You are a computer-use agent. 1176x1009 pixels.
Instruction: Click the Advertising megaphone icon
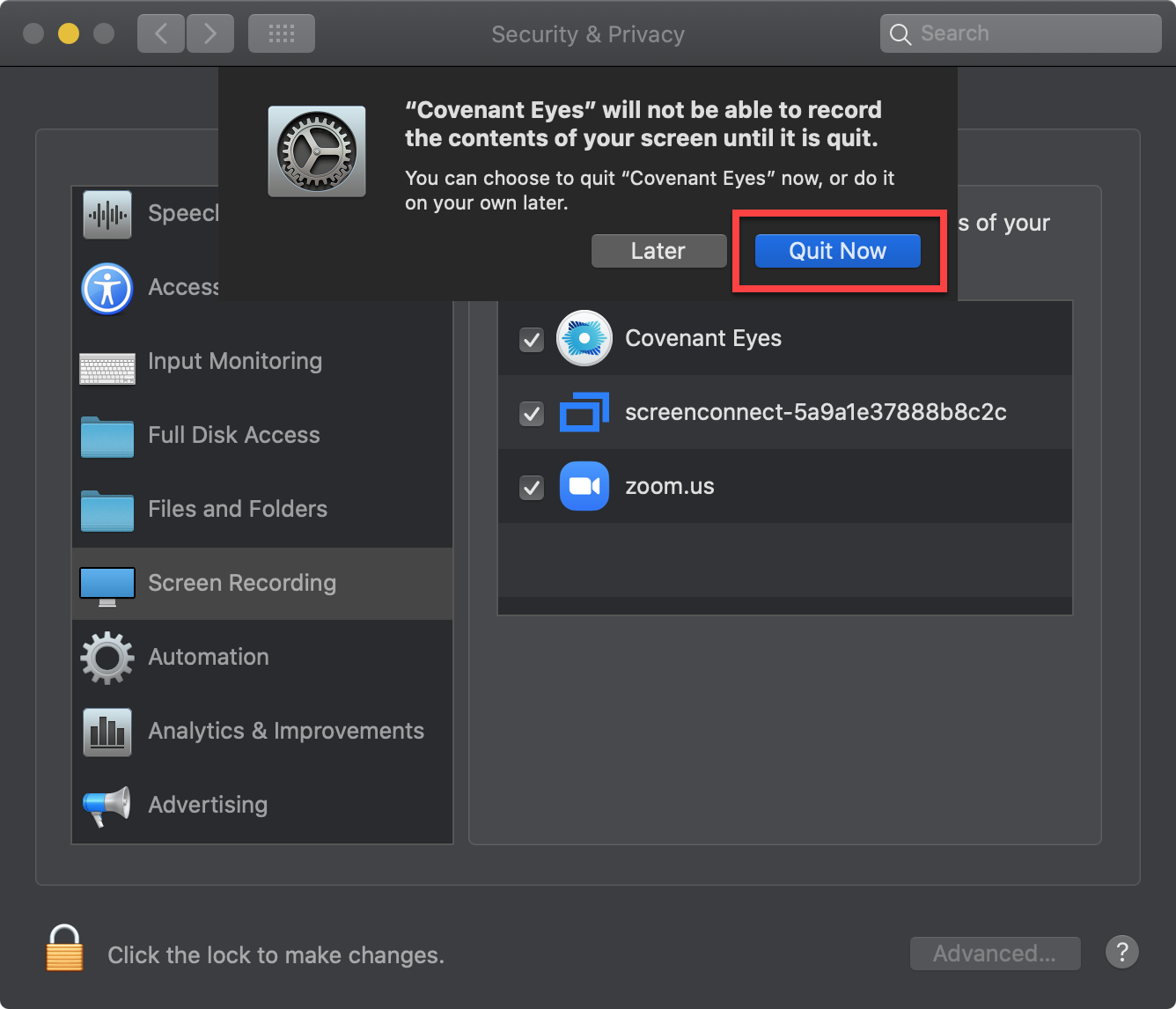107,805
